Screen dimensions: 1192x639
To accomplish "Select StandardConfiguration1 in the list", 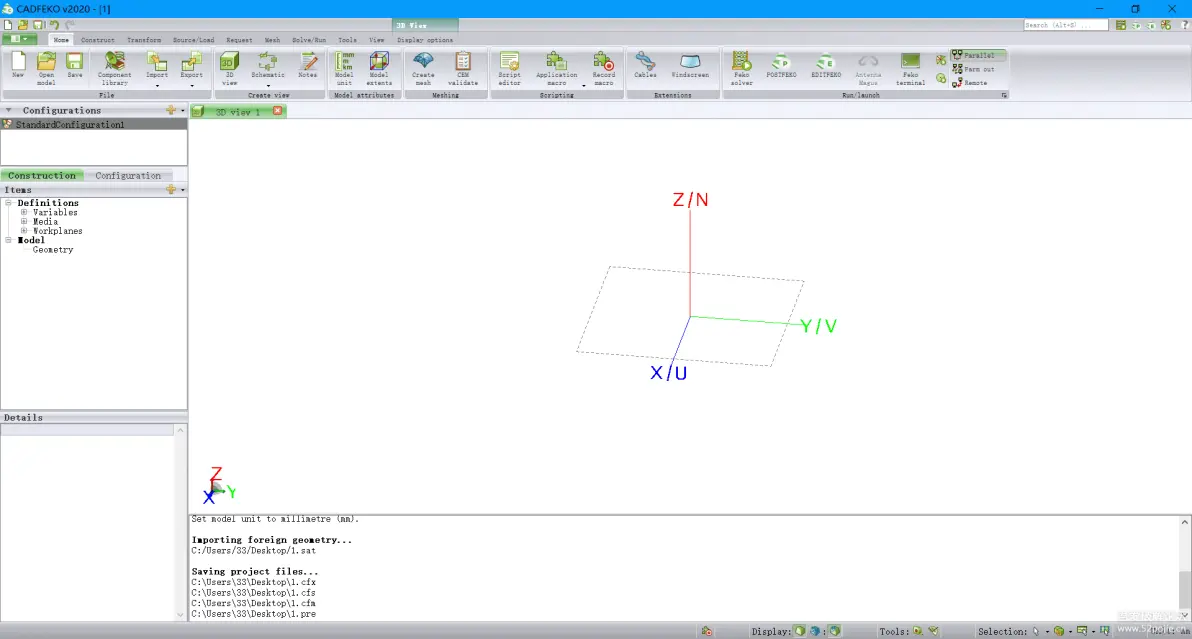I will coord(94,125).
